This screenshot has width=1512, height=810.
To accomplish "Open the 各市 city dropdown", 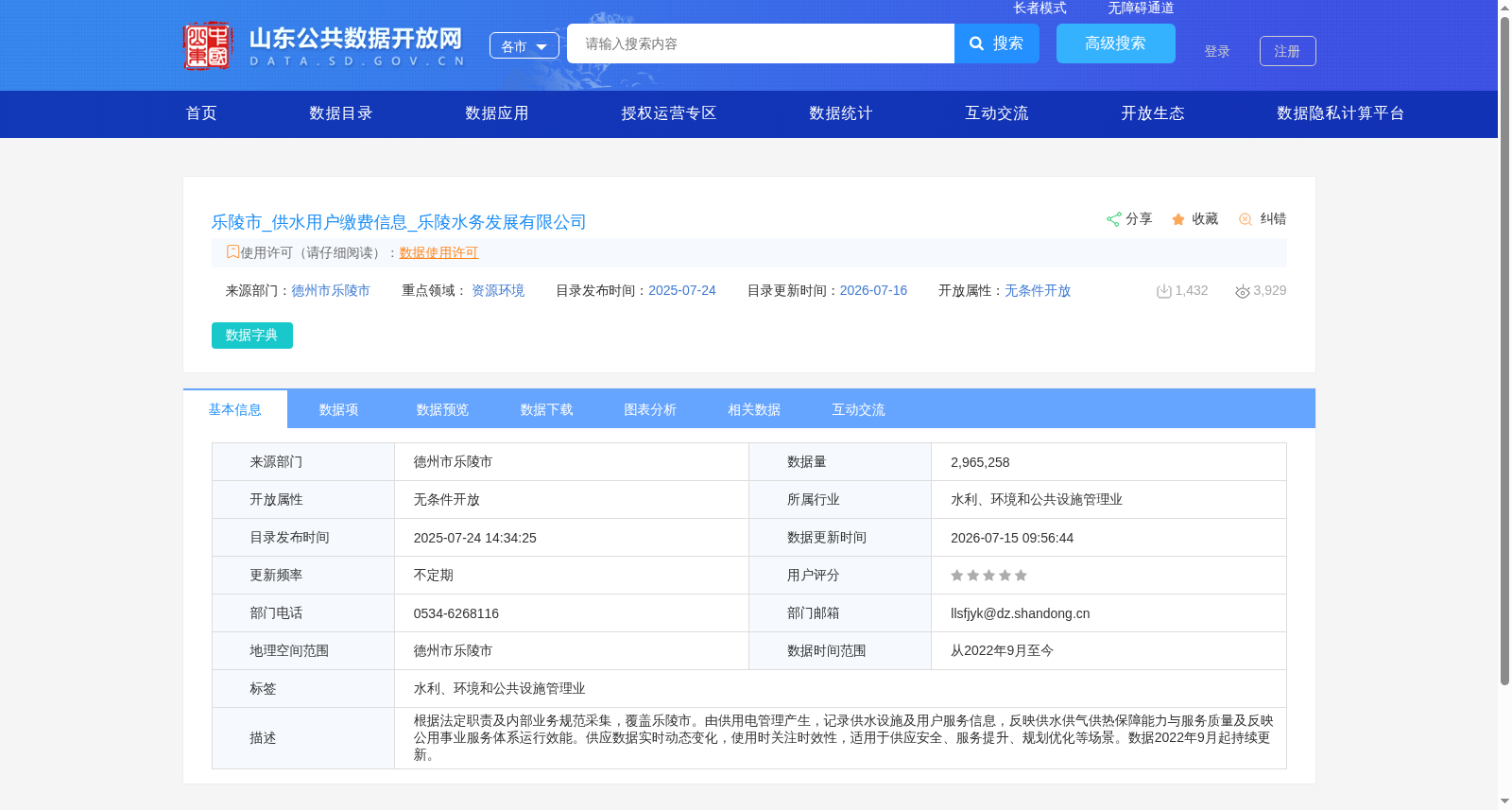I will pyautogui.click(x=524, y=45).
